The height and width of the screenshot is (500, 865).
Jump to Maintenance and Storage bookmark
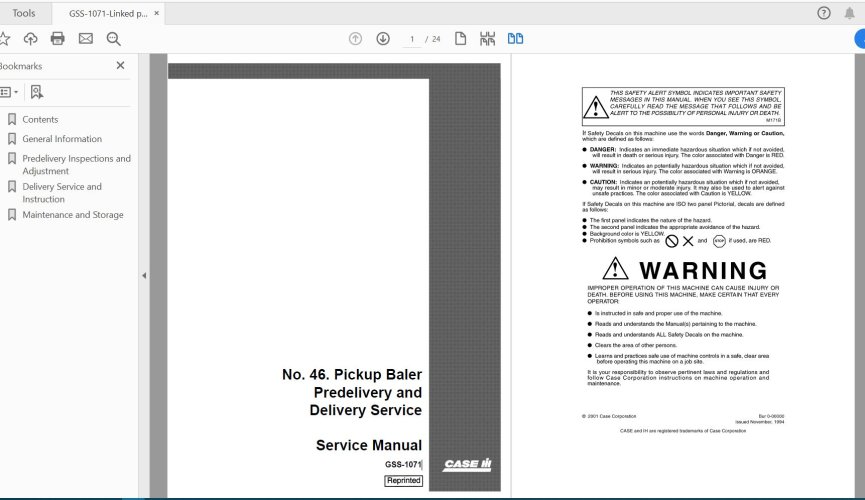pyautogui.click(x=73, y=215)
